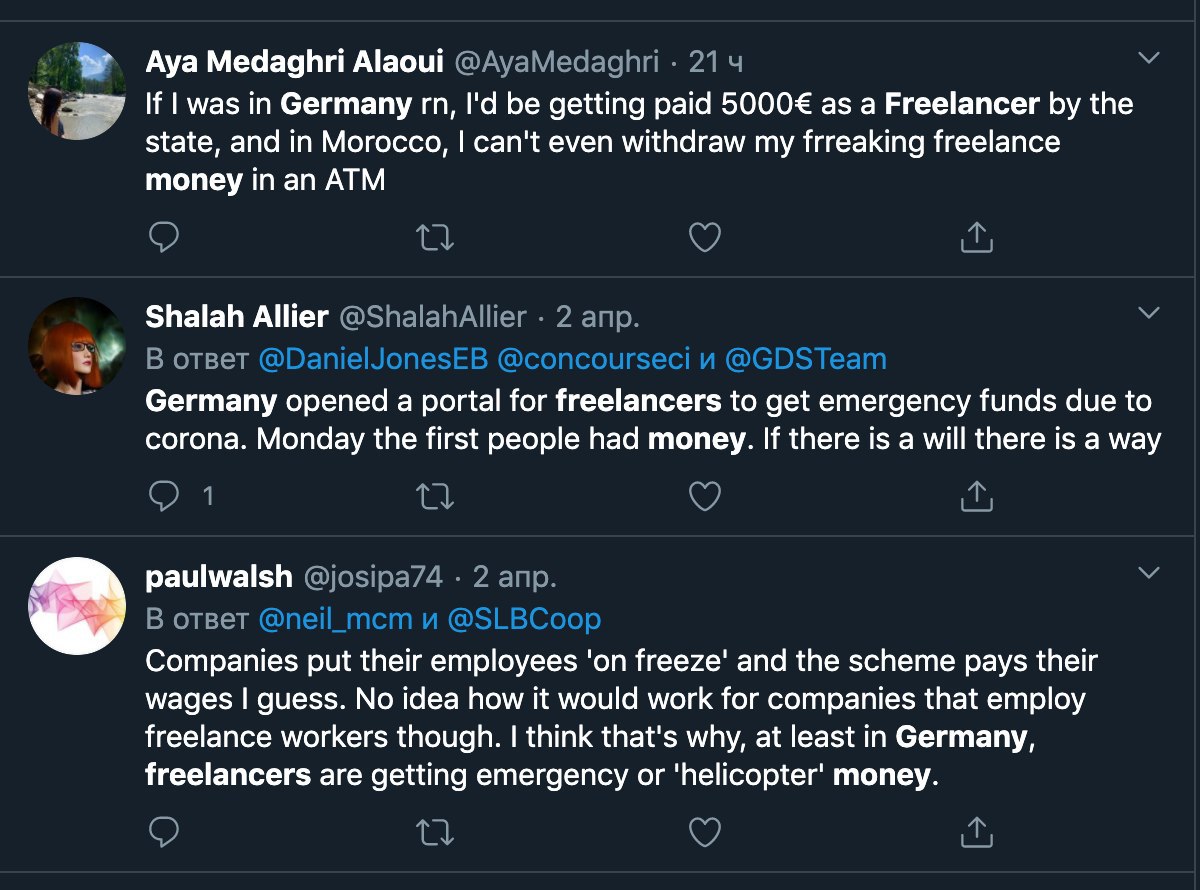
Task: Reply to Shalah Allier's tweet
Action: (164, 496)
